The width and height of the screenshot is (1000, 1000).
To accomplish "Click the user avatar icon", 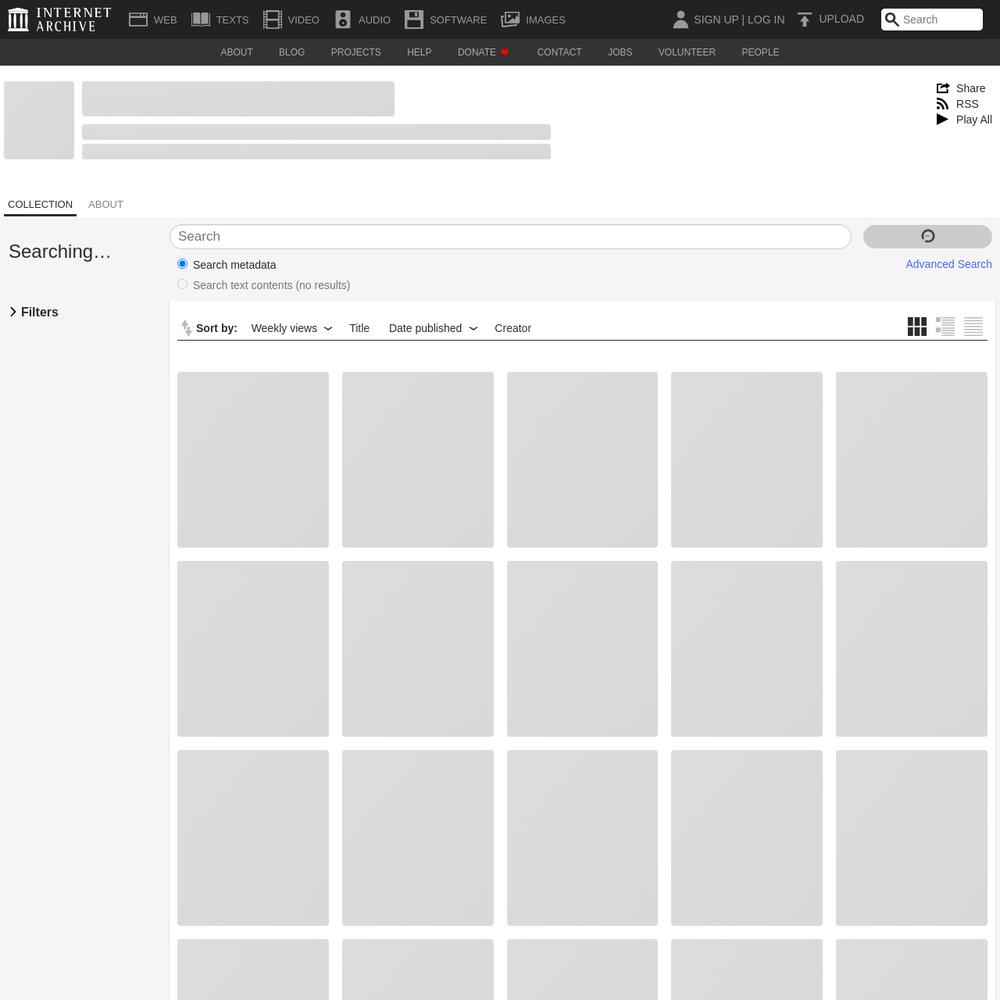I will (x=680, y=19).
